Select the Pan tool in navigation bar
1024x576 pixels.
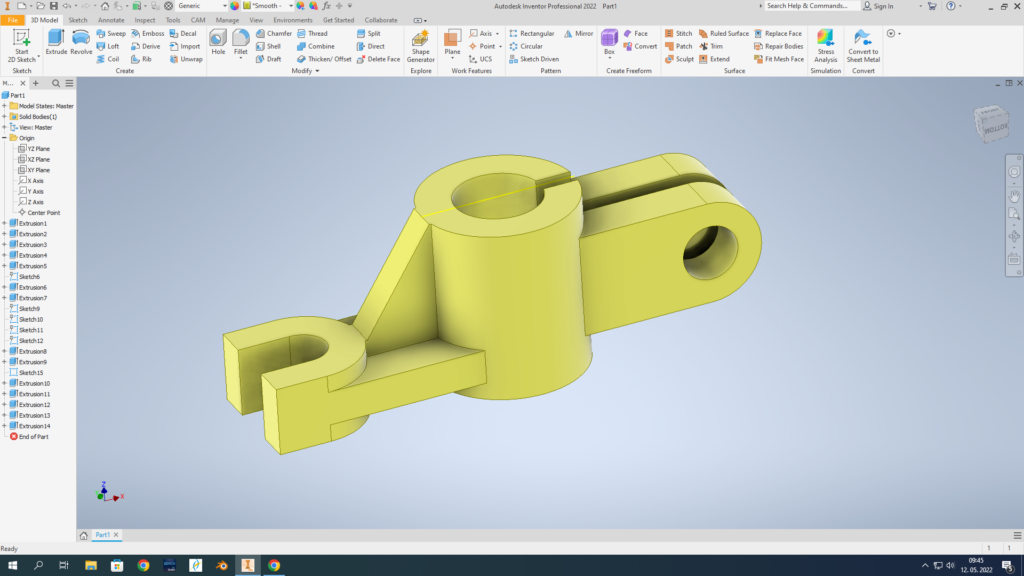pos(1014,195)
